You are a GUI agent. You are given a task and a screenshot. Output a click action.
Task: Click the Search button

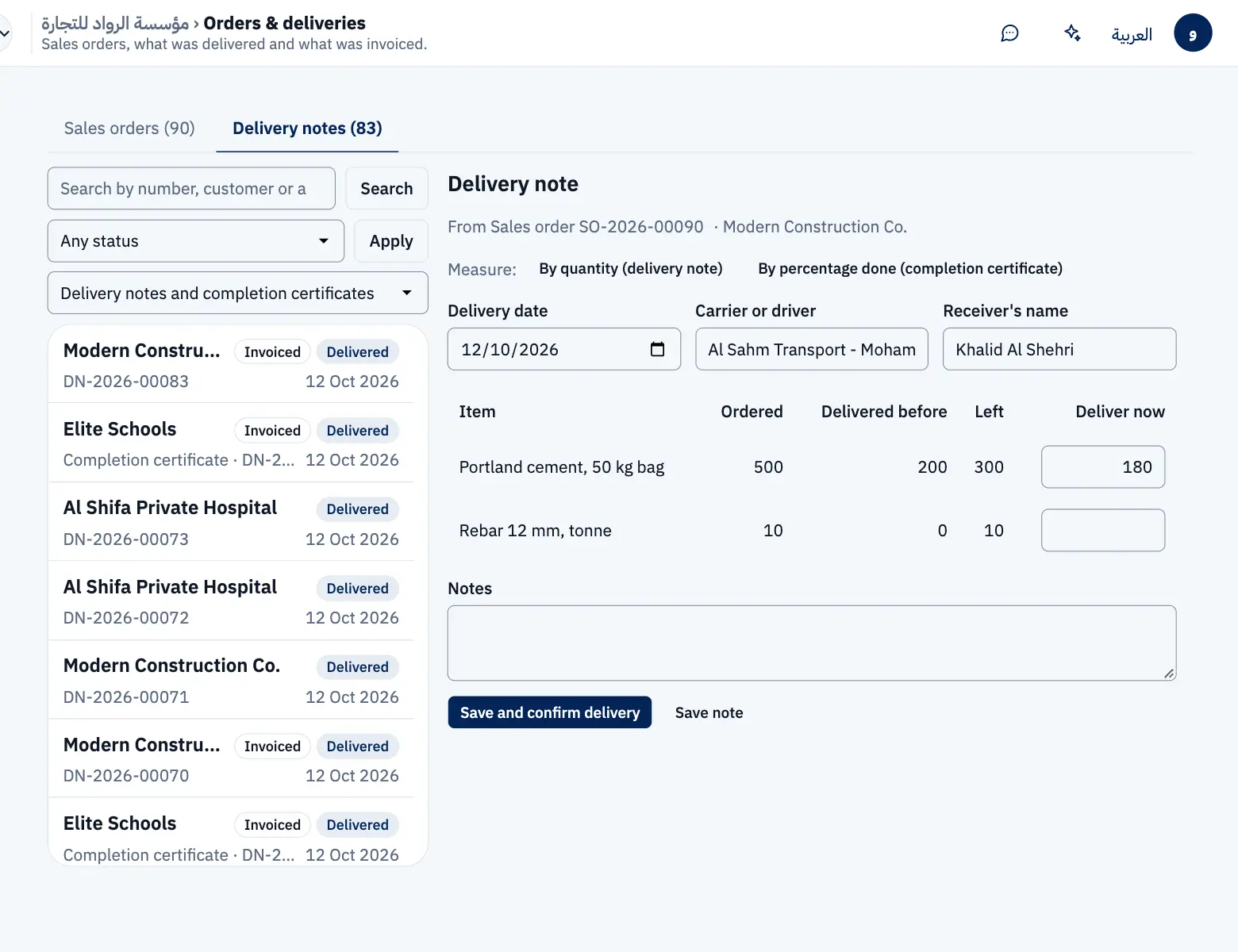(x=386, y=188)
